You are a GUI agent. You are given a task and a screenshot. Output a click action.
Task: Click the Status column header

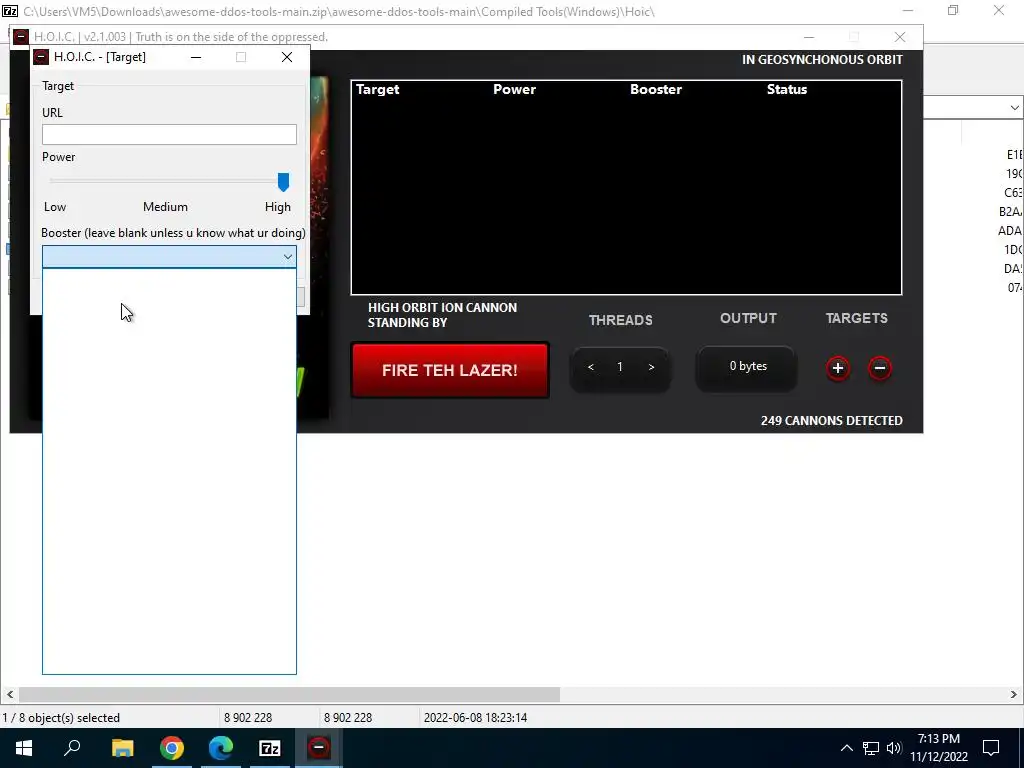tap(787, 89)
